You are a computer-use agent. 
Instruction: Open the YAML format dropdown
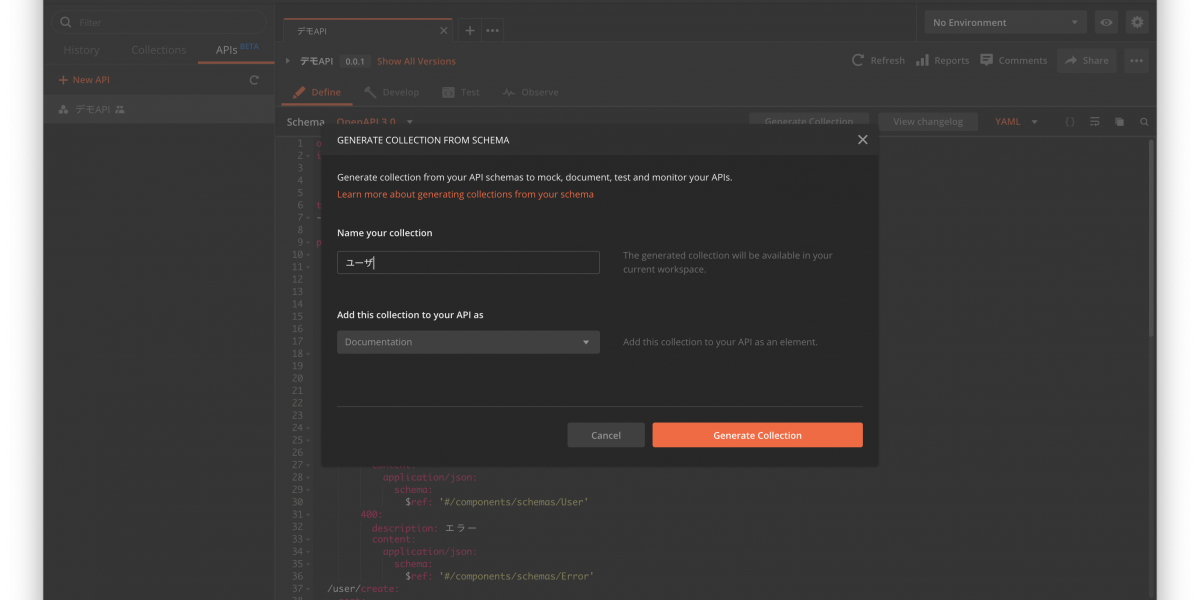pyautogui.click(x=1016, y=122)
